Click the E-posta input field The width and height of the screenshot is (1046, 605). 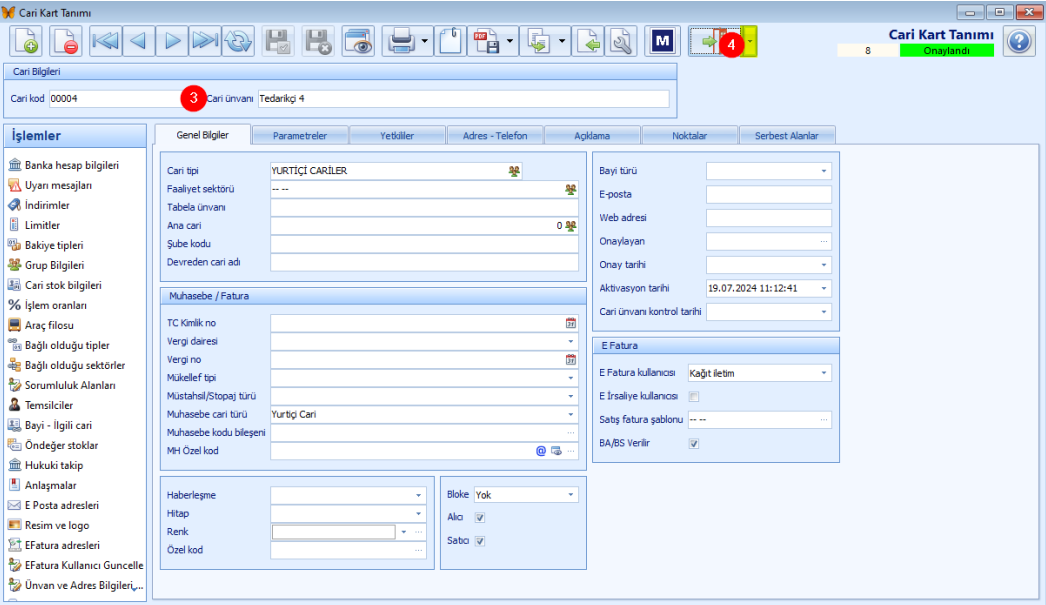768,195
